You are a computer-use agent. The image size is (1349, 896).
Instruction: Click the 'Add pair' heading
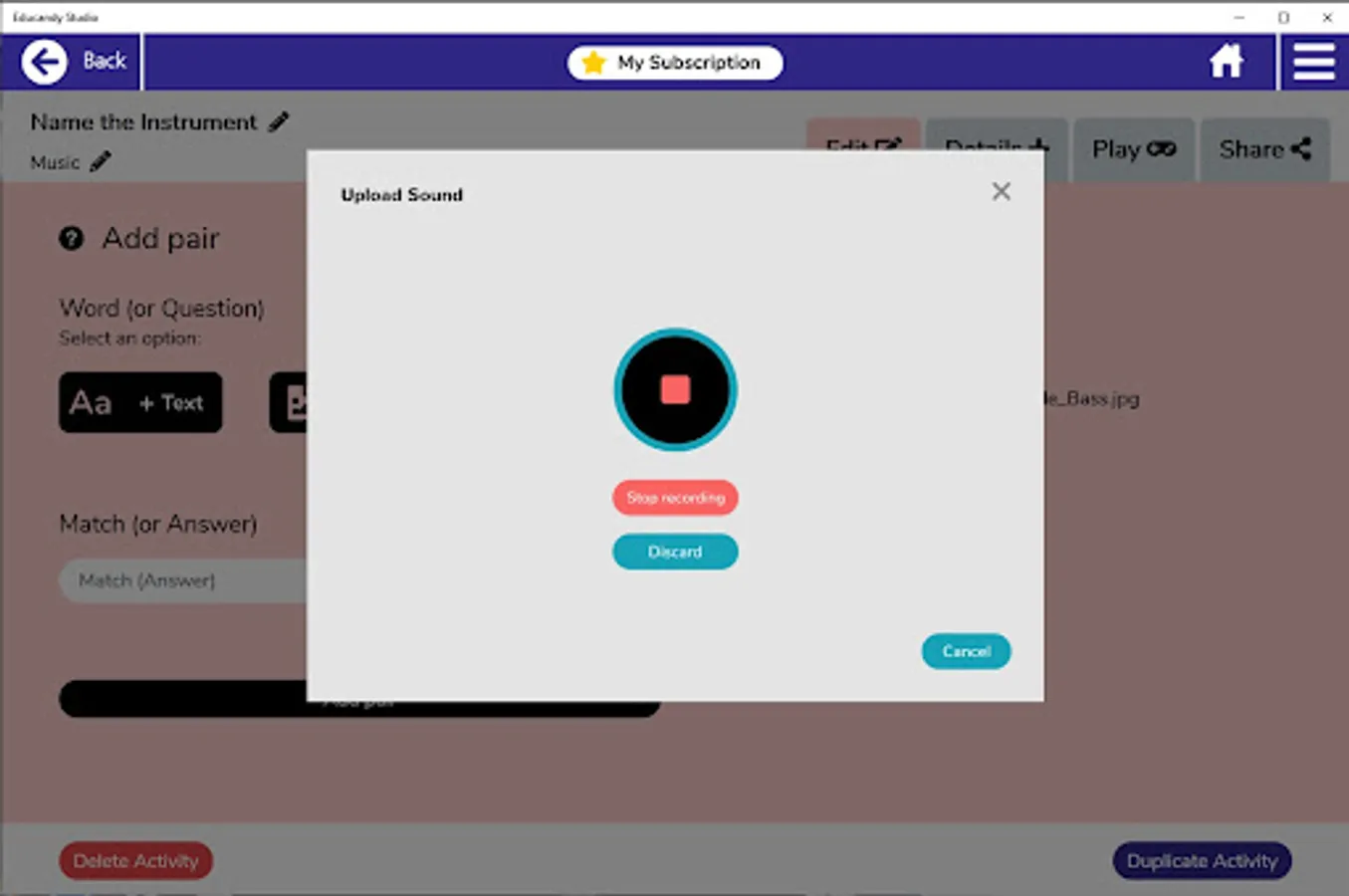click(x=160, y=239)
